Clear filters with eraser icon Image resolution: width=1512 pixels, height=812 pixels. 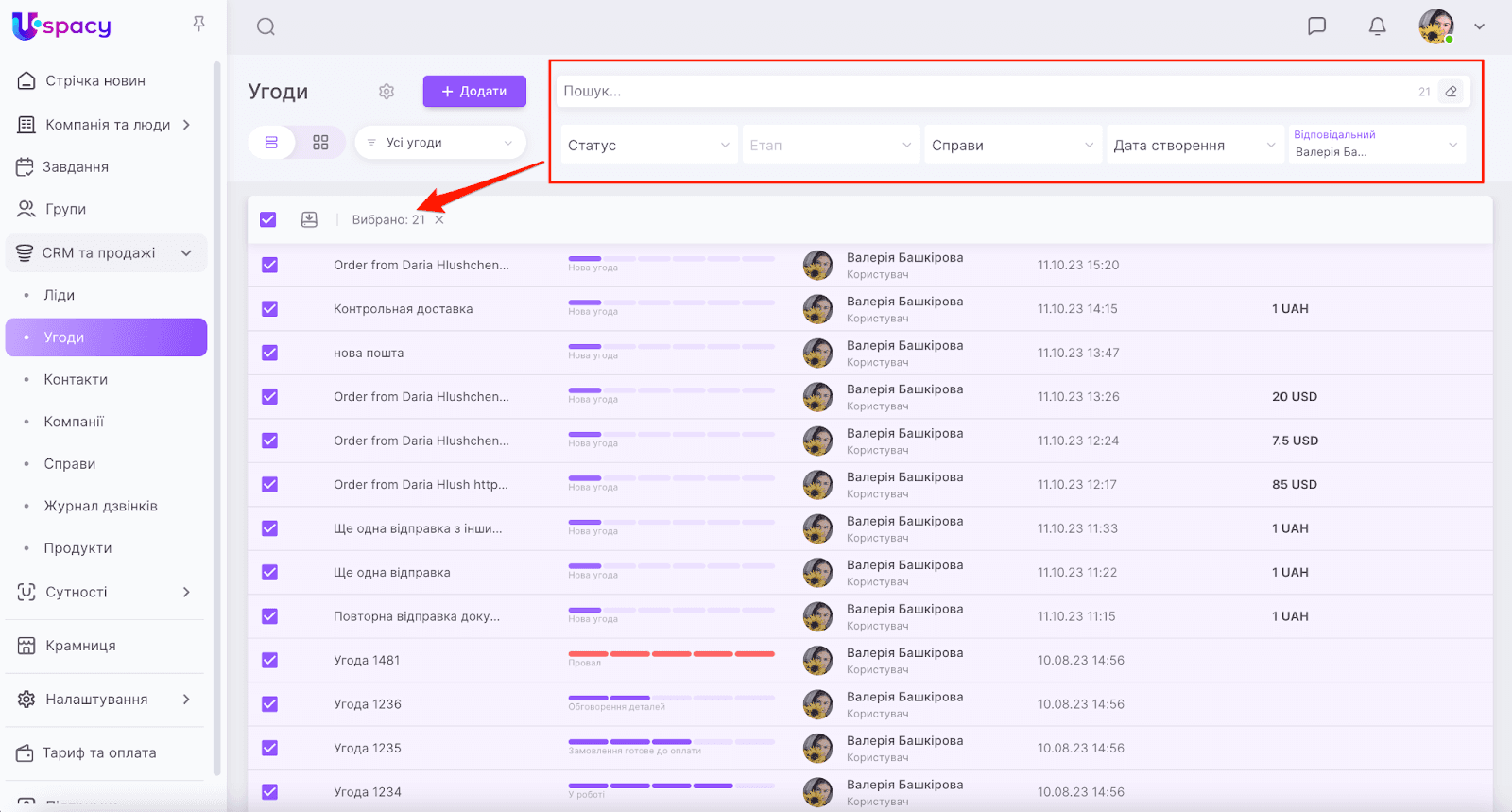pyautogui.click(x=1452, y=92)
